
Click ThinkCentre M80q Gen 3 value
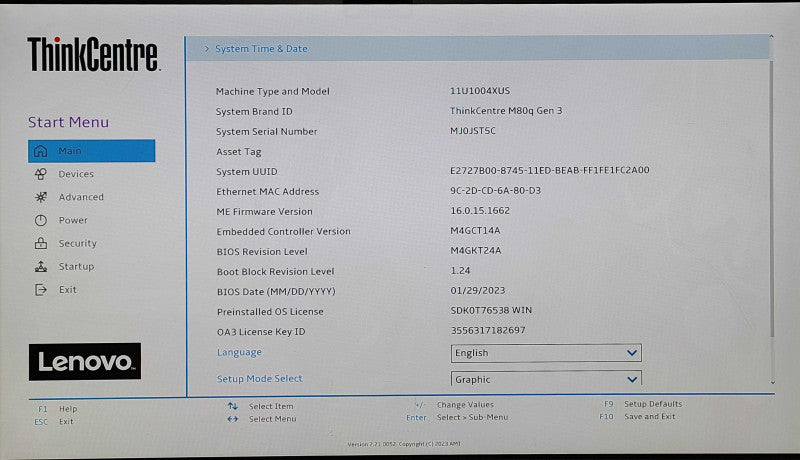coord(506,111)
